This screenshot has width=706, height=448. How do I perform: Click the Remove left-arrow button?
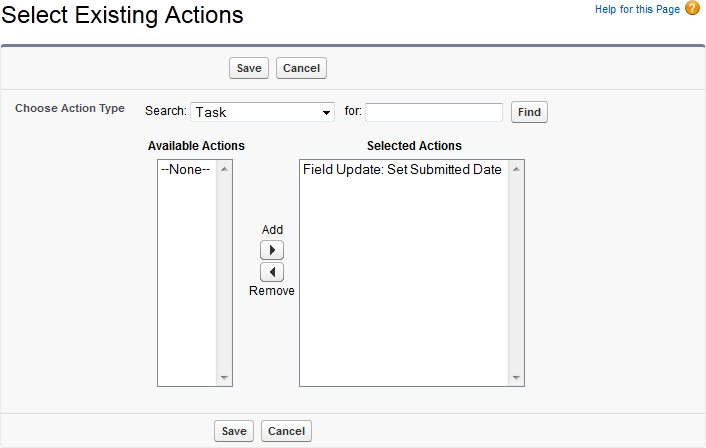click(272, 272)
